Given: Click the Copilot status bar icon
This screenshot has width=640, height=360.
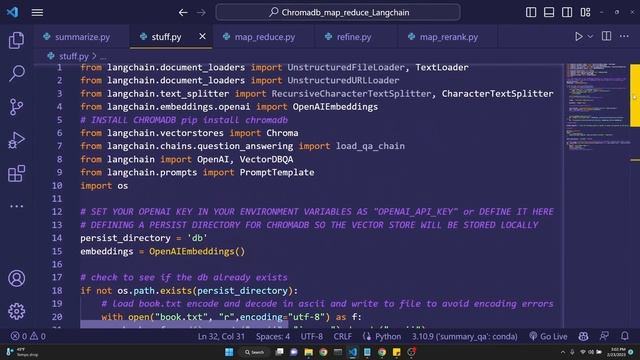Looking at the screenshot, I should click(583, 336).
